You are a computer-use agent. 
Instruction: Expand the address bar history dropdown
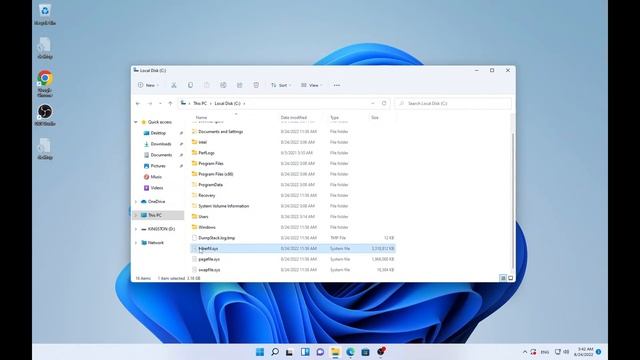pos(373,103)
